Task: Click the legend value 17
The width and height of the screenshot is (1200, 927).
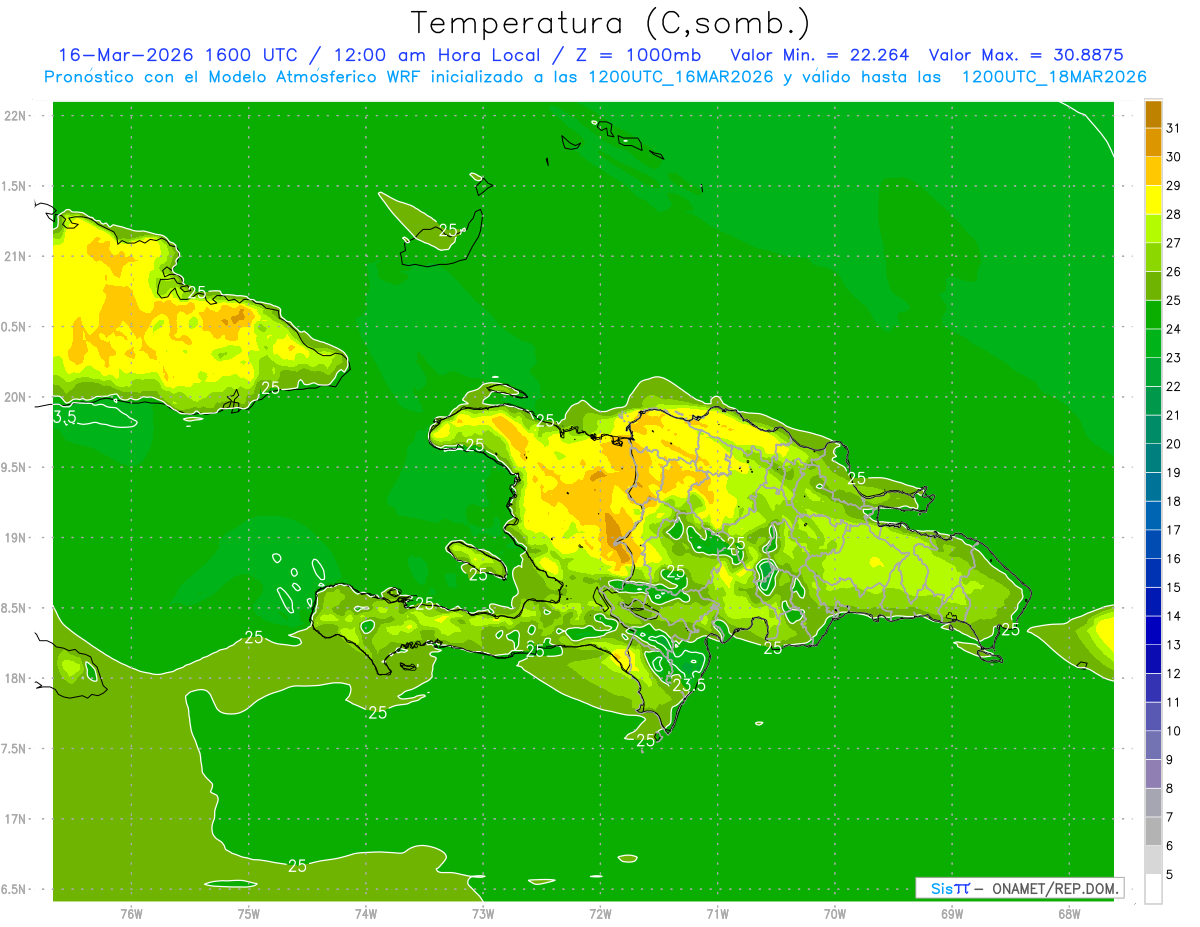Action: (x=1174, y=530)
